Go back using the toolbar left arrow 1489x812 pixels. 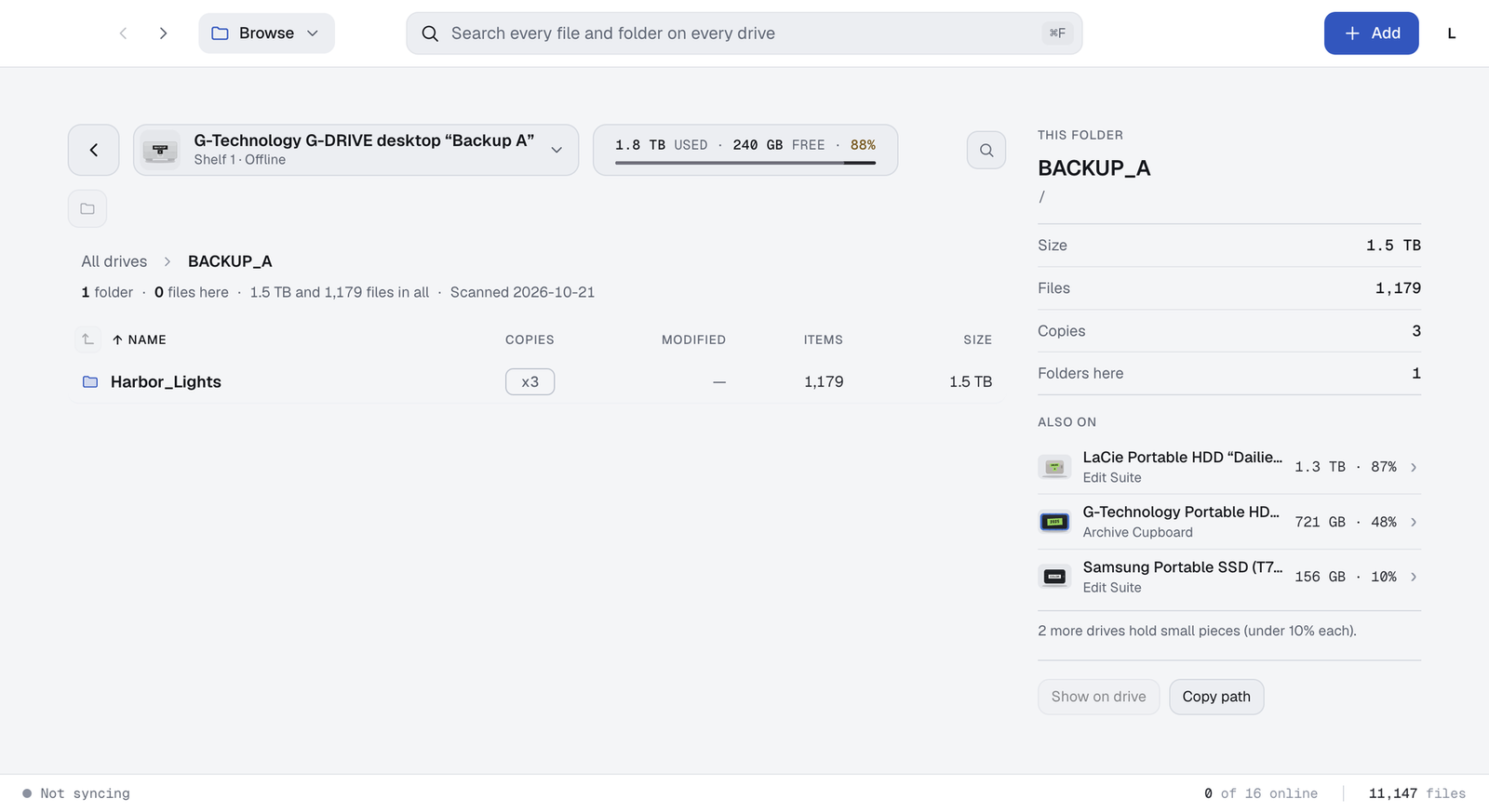(x=123, y=33)
